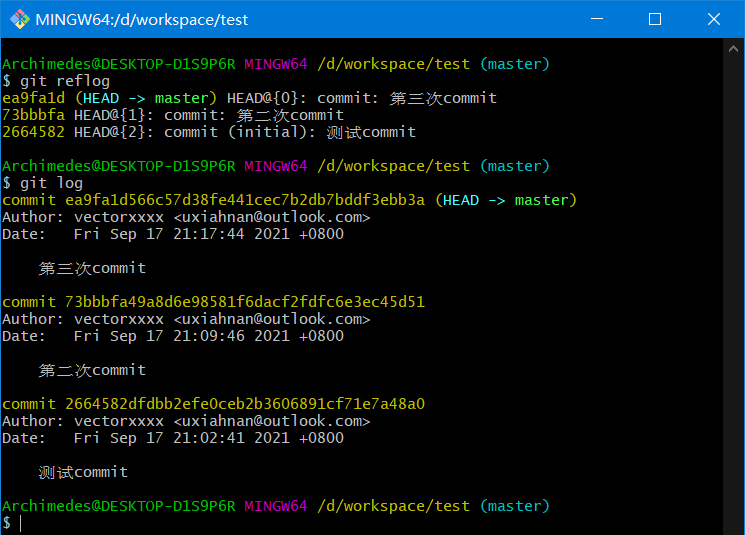
Task: Click the short hash ea9fa1d in reflog
Action: [33, 98]
